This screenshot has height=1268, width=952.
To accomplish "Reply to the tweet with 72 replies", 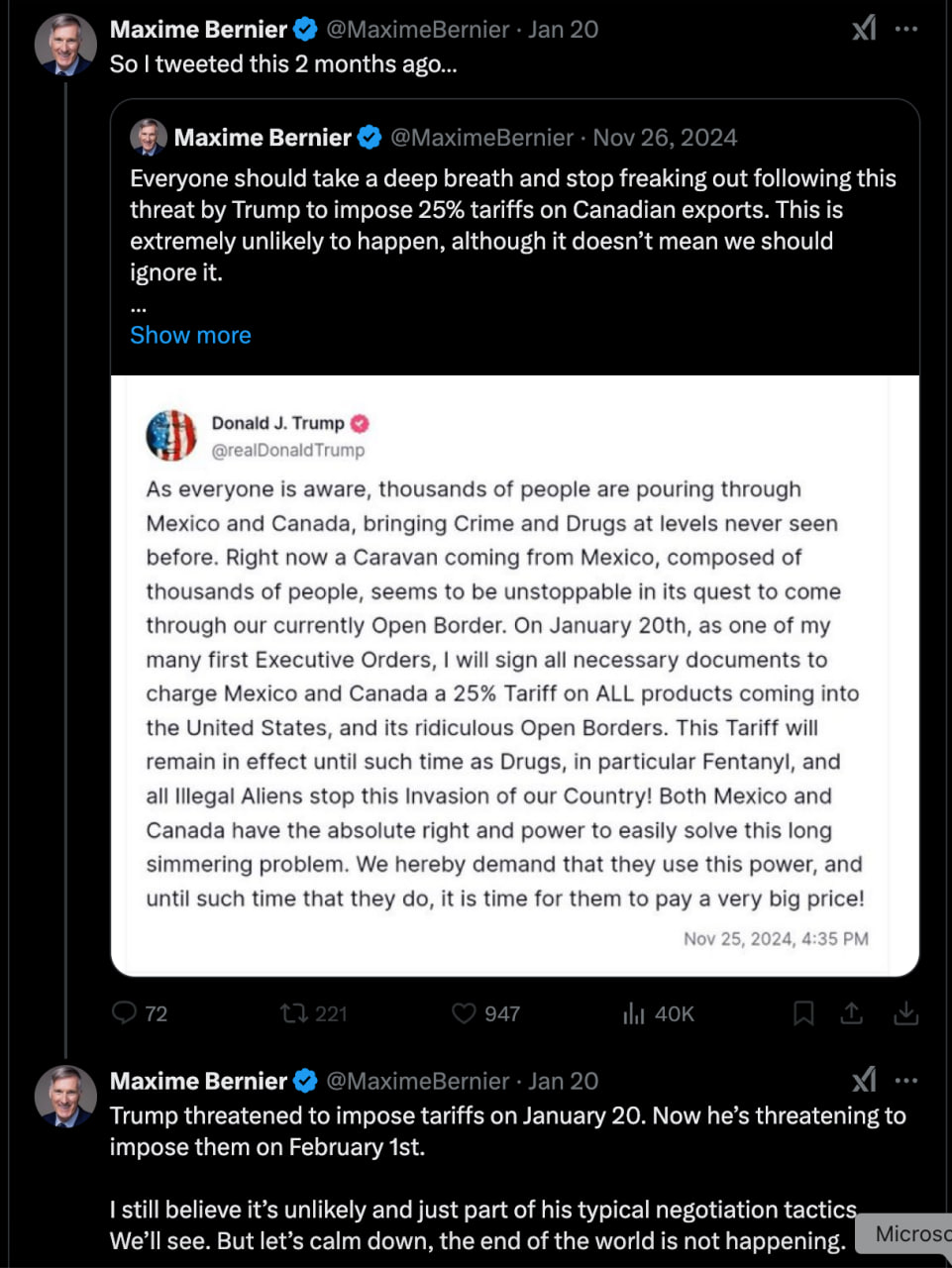I will (x=125, y=1012).
